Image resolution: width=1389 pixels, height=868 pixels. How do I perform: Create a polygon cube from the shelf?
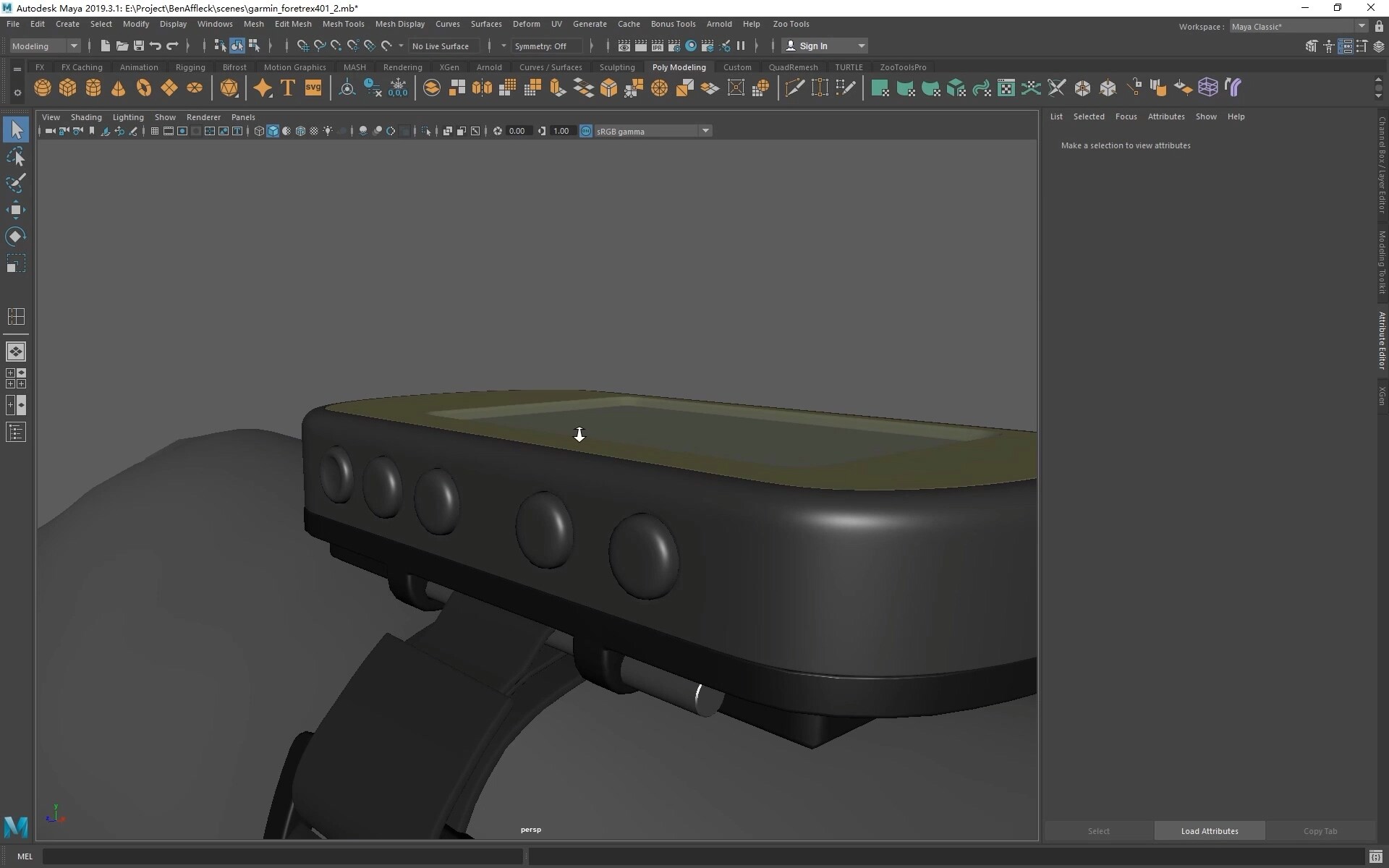67,88
